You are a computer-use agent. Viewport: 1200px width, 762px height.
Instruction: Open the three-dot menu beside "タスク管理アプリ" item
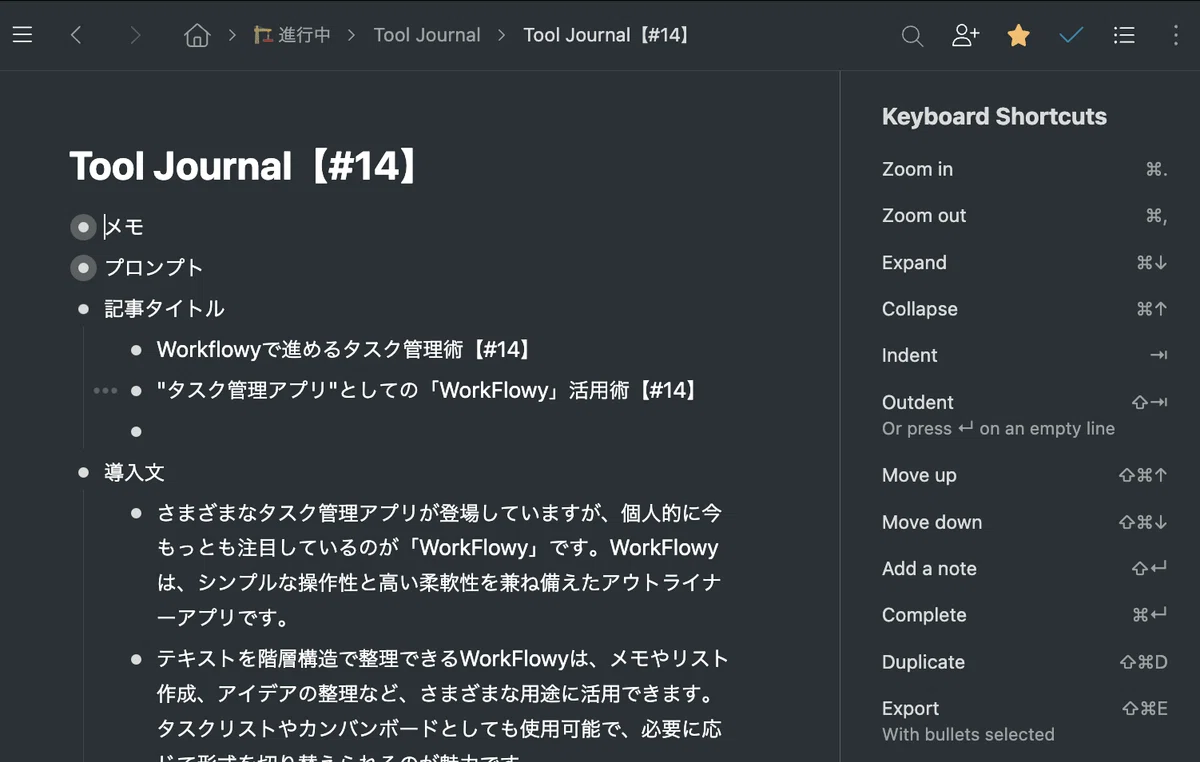pyautogui.click(x=105, y=391)
